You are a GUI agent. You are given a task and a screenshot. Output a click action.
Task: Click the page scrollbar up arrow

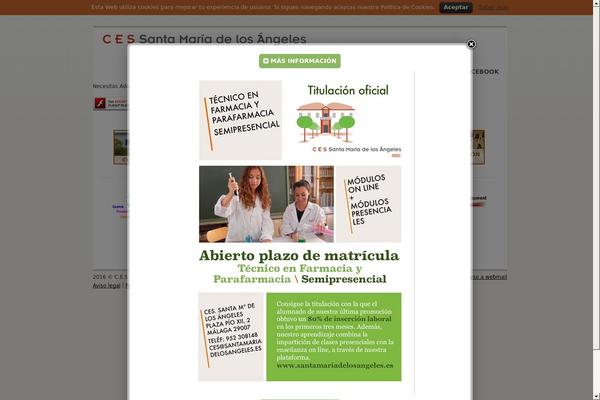tap(596, 3)
